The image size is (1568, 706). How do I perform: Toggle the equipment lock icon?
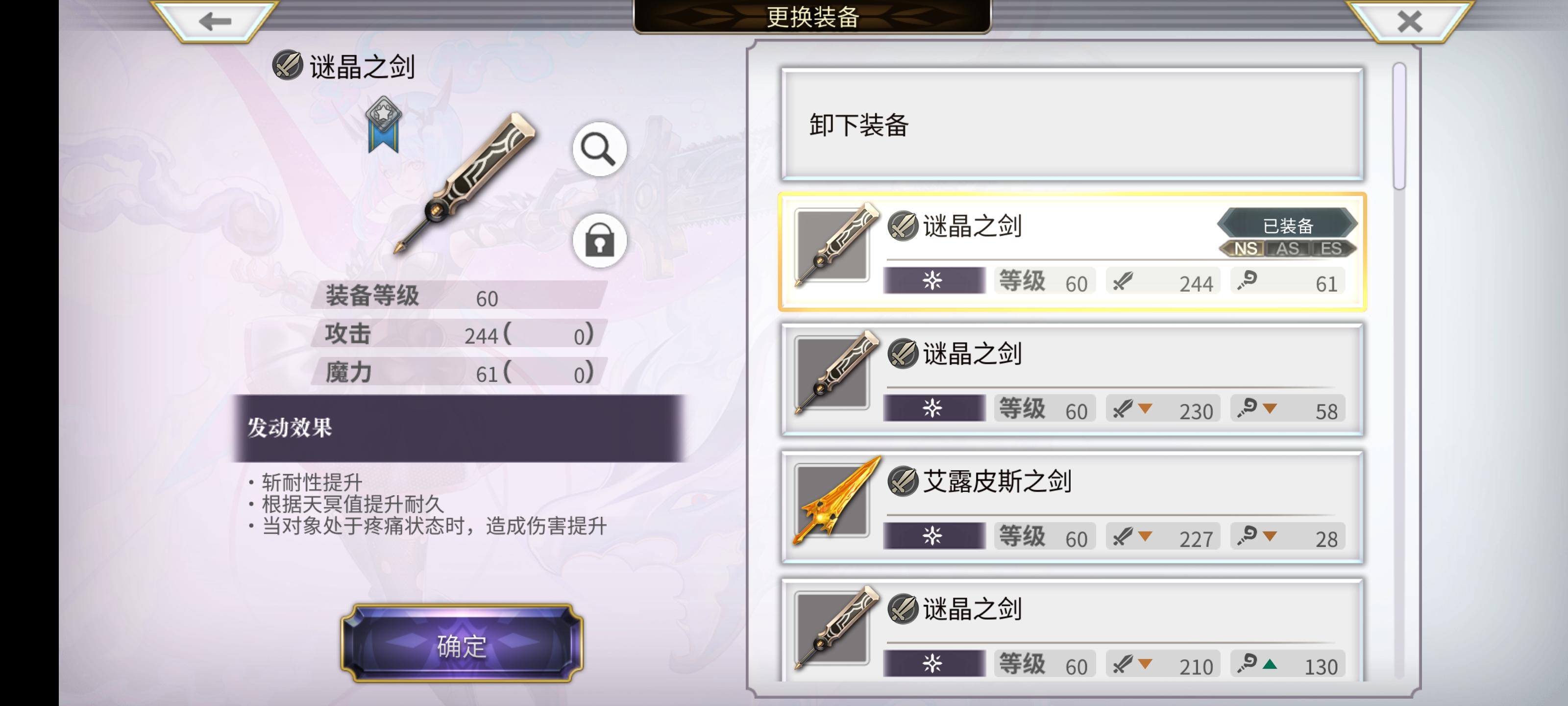(599, 241)
